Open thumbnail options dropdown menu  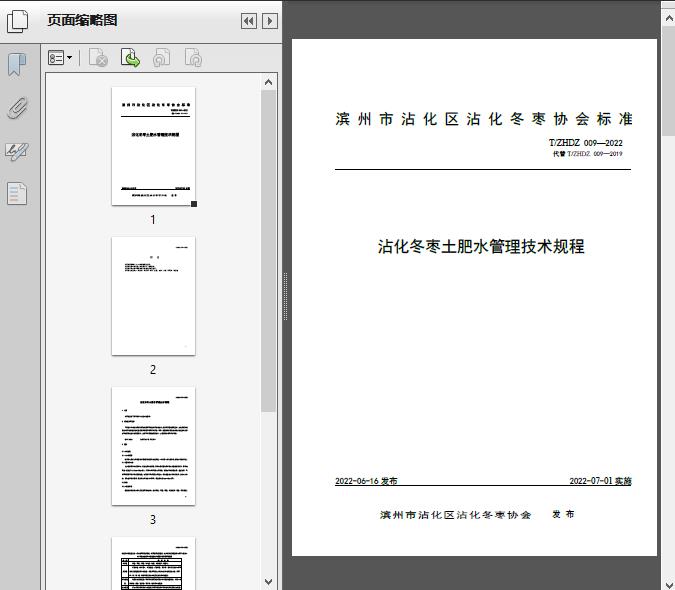(60, 58)
